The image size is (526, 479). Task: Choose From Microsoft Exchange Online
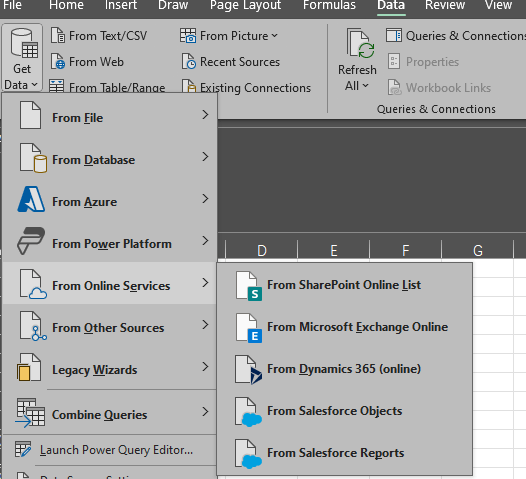click(x=345, y=327)
